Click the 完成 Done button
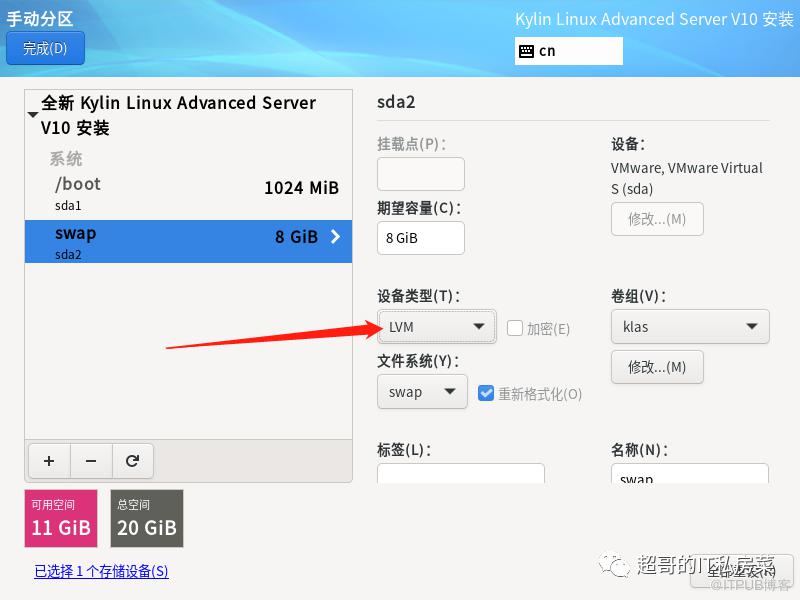800x600 pixels. click(x=45, y=48)
